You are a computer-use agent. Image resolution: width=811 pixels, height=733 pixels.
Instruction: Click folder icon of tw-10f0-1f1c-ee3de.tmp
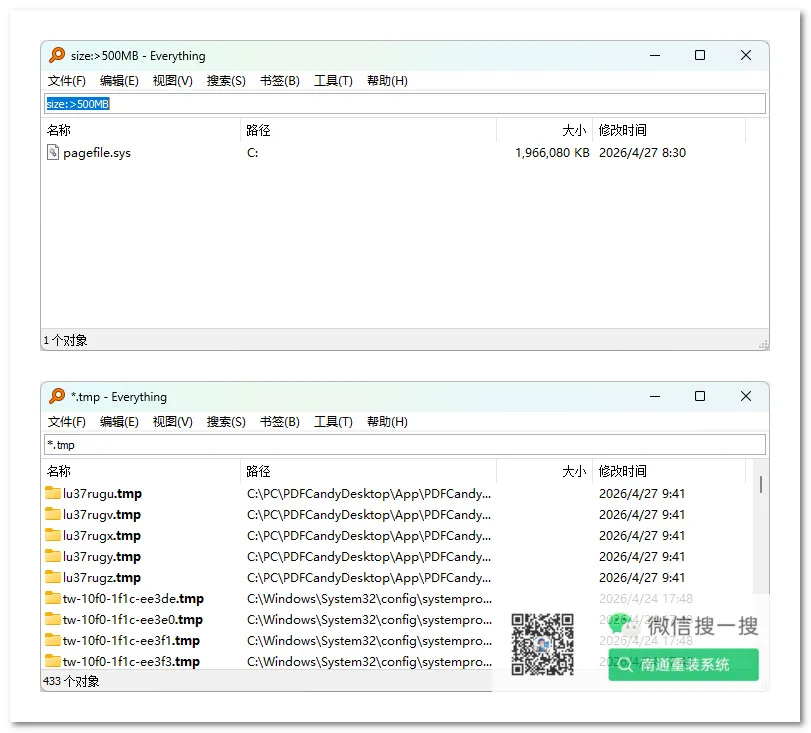53,598
